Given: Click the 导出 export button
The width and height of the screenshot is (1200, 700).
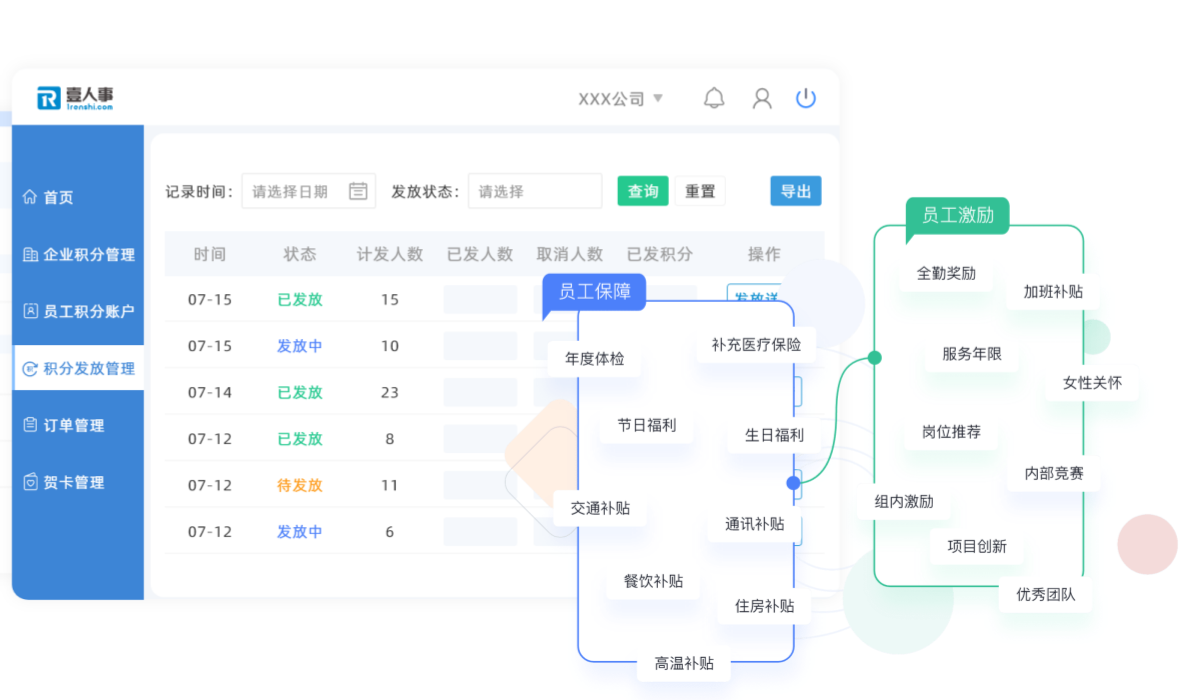Looking at the screenshot, I should 796,191.
